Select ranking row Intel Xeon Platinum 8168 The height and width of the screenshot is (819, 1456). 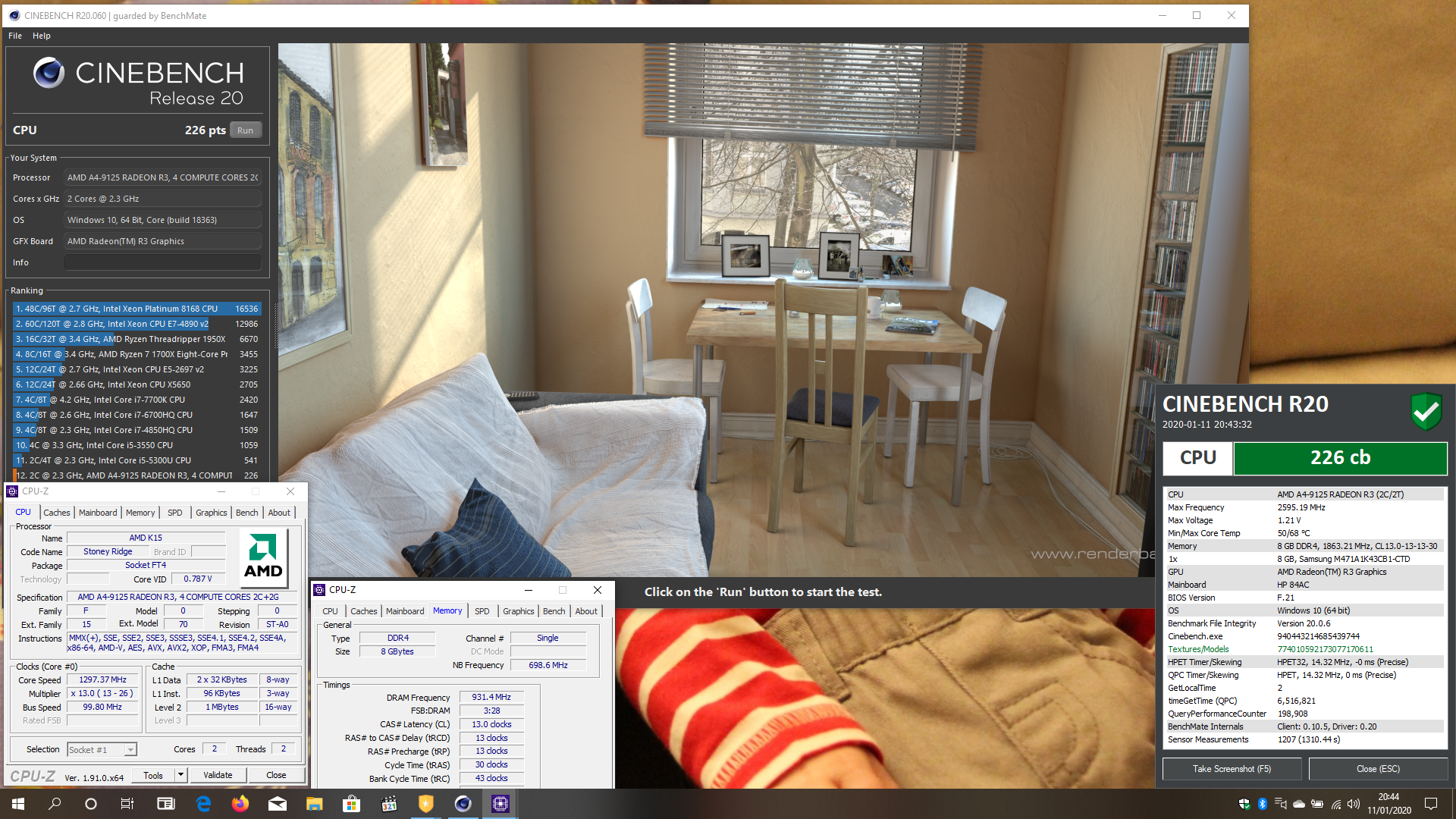tap(136, 309)
